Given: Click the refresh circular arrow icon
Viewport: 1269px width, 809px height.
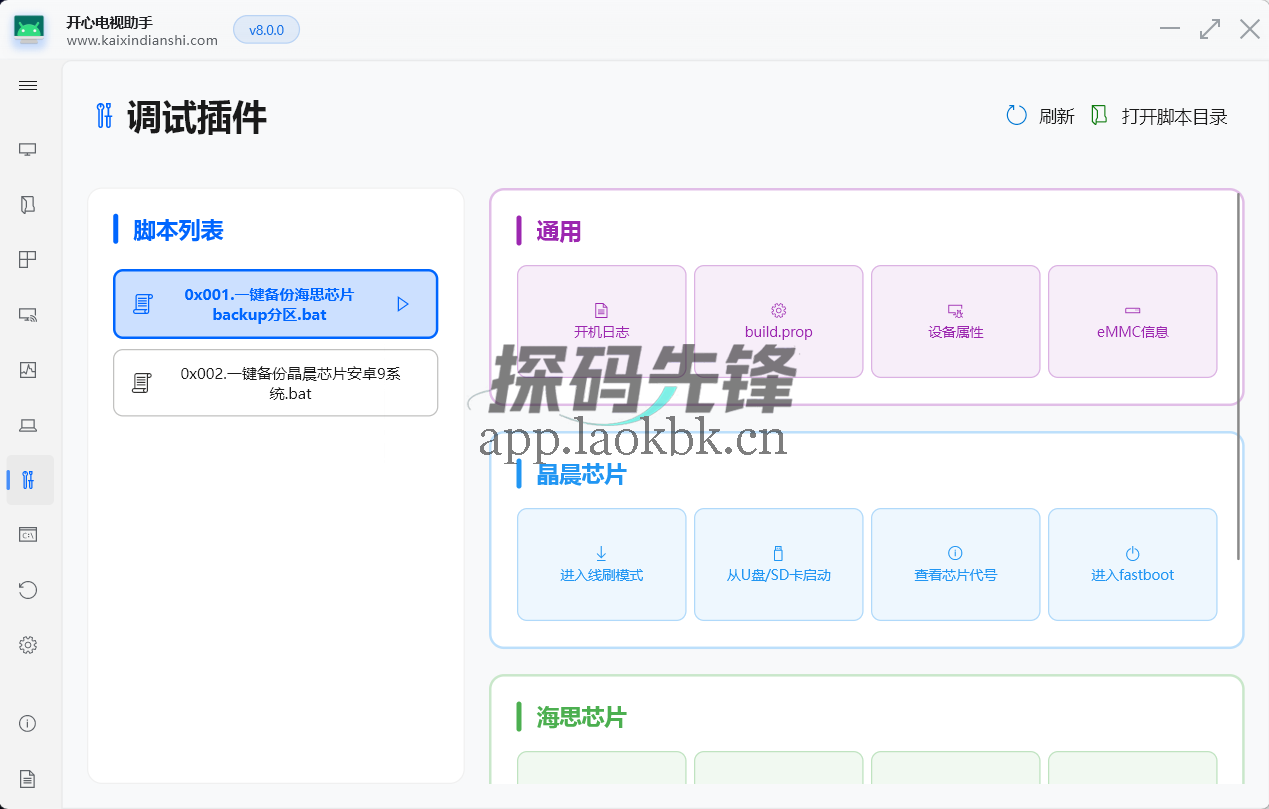Looking at the screenshot, I should [1016, 116].
